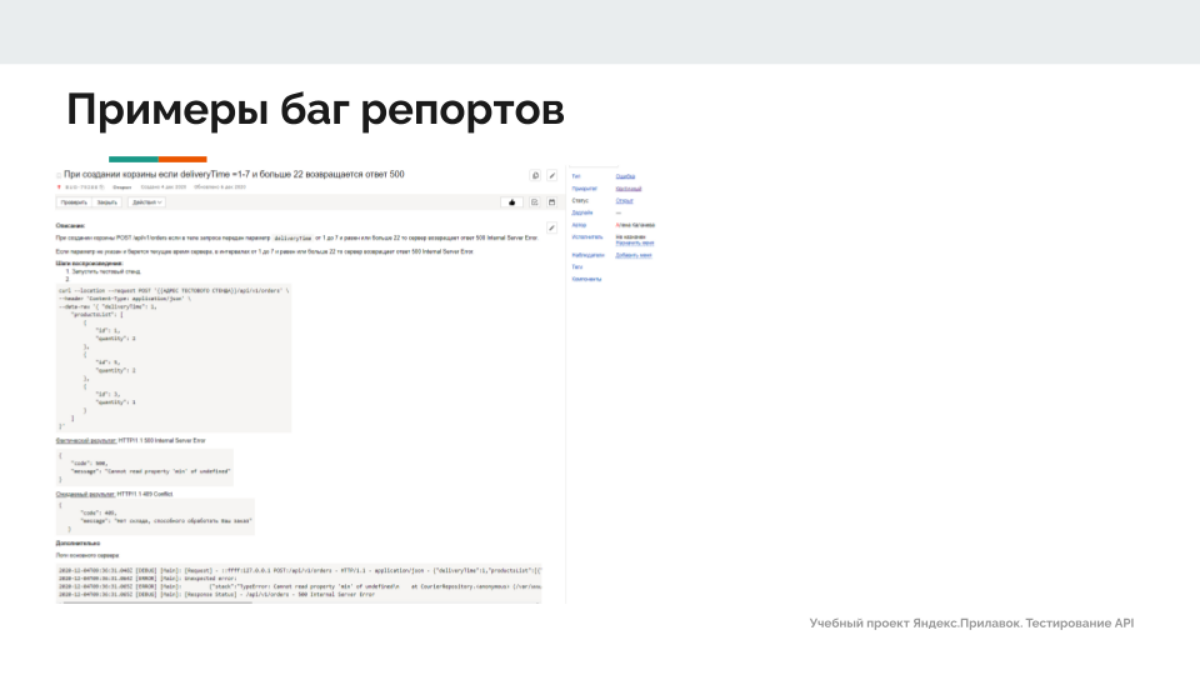Click the priority value link in sidebar
The image size is (1200, 675).
[x=628, y=188]
